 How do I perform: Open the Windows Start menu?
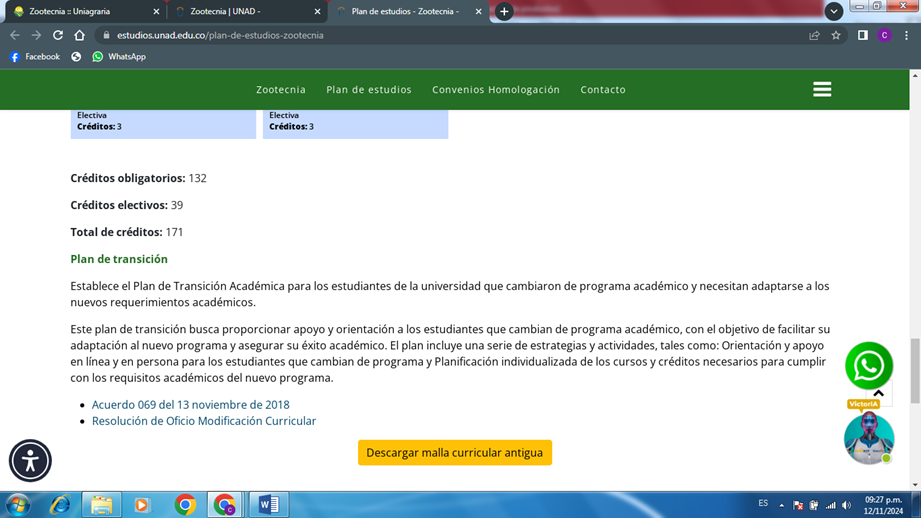17,504
